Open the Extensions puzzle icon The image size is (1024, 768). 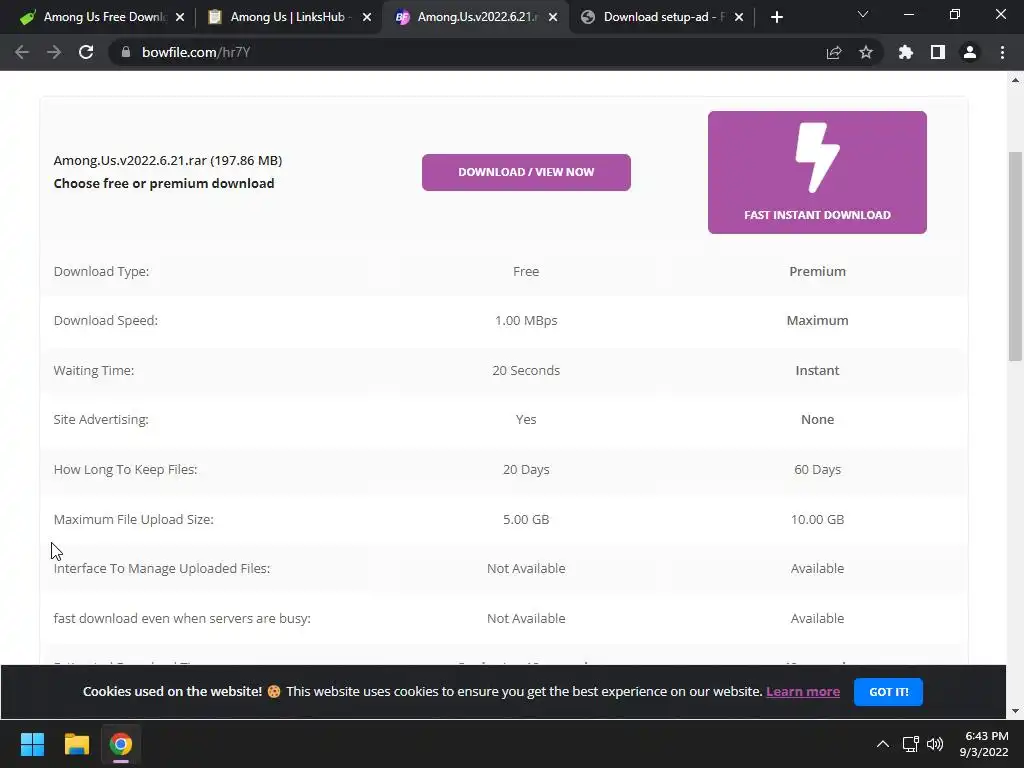(905, 52)
